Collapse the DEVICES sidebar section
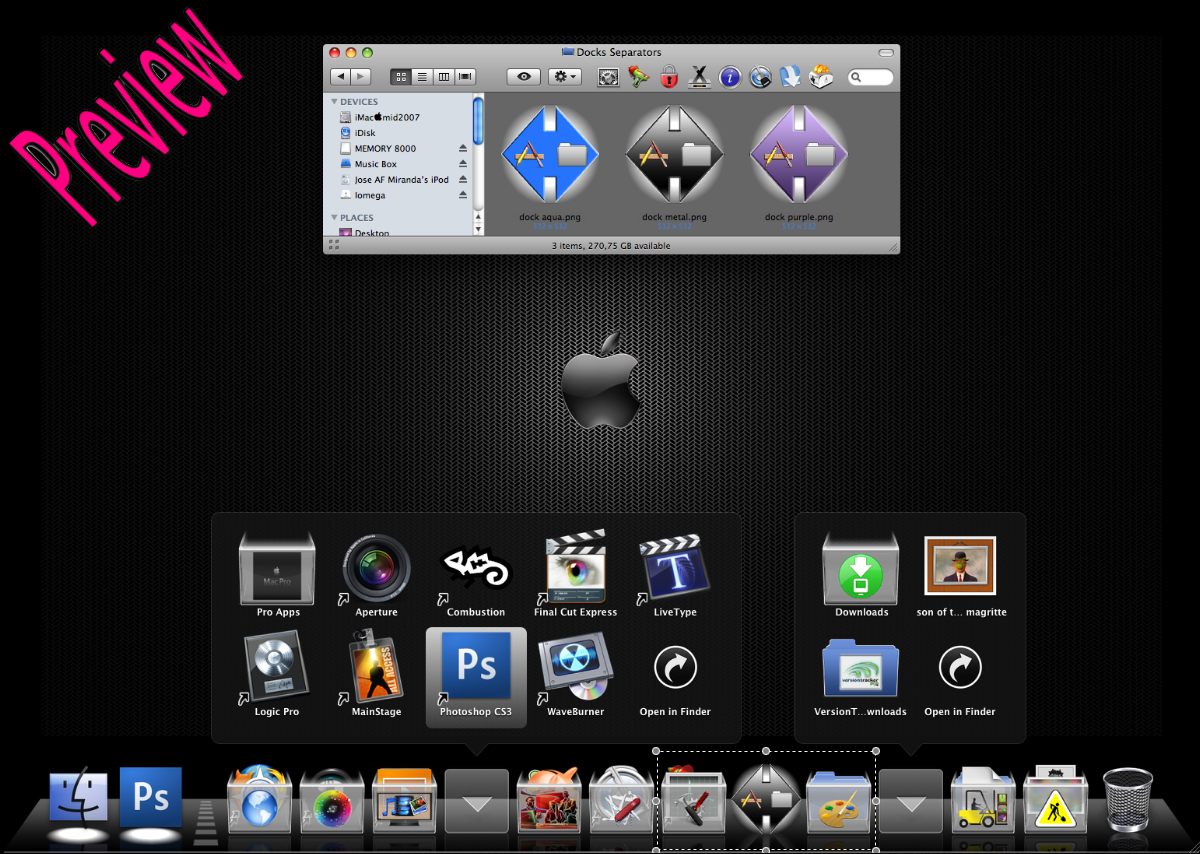Viewport: 1200px width, 854px height. click(x=334, y=102)
